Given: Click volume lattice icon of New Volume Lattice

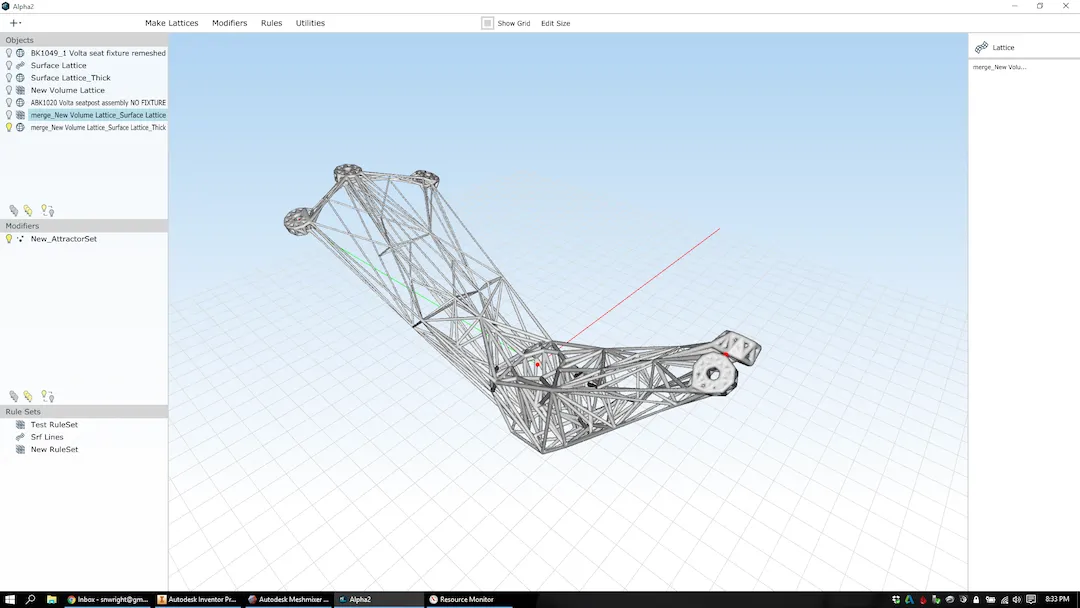Looking at the screenshot, I should [x=21, y=90].
